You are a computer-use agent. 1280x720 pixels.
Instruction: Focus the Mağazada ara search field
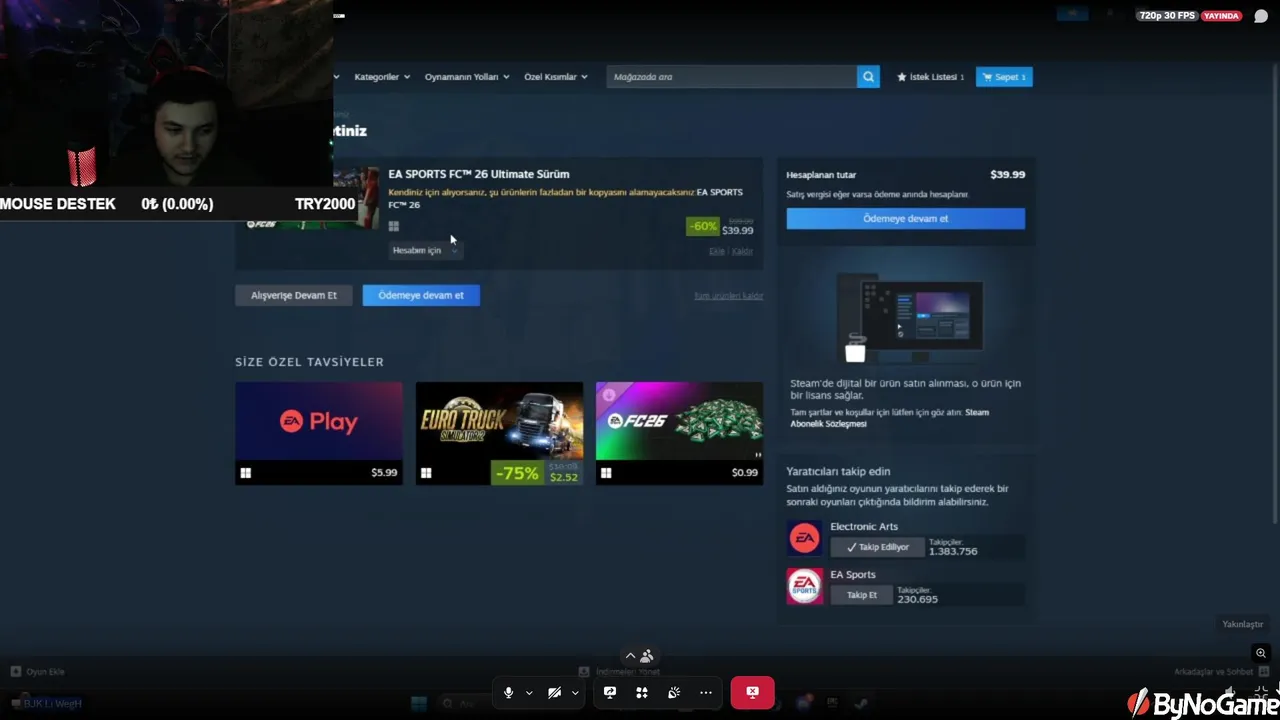pyautogui.click(x=731, y=77)
